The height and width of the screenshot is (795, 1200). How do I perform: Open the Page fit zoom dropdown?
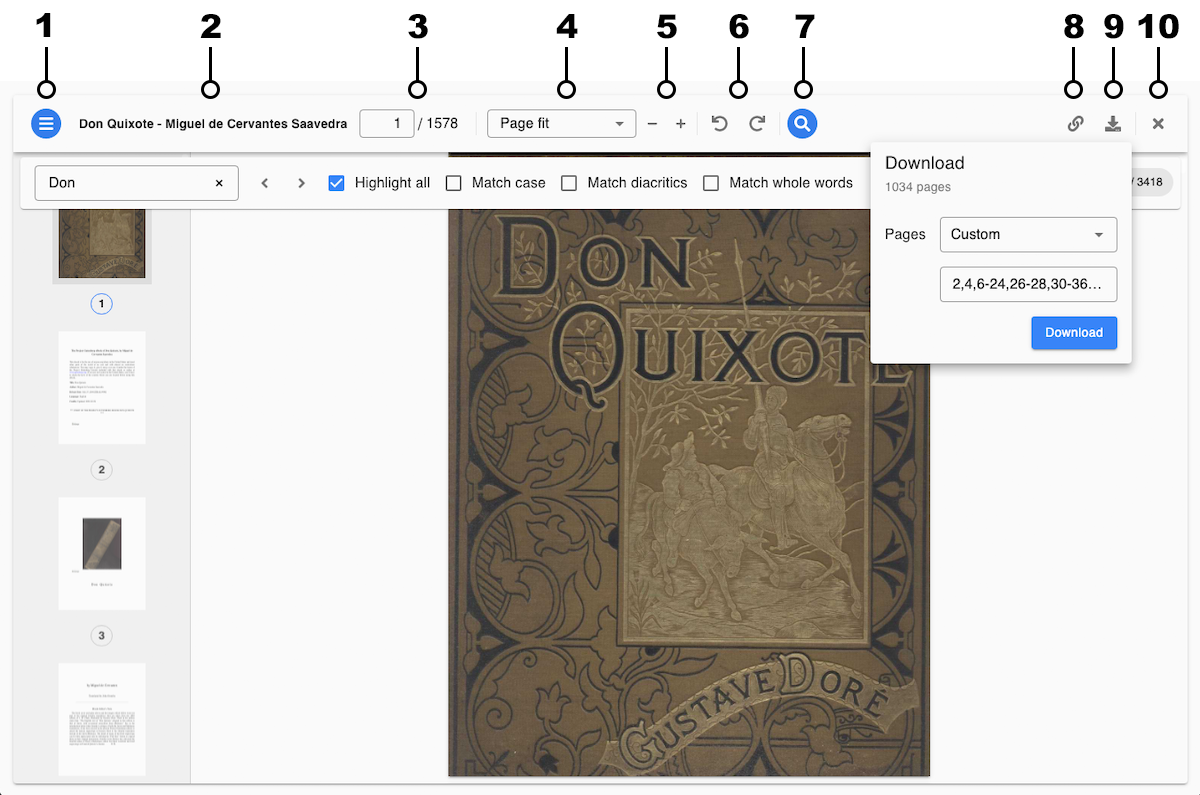(562, 123)
